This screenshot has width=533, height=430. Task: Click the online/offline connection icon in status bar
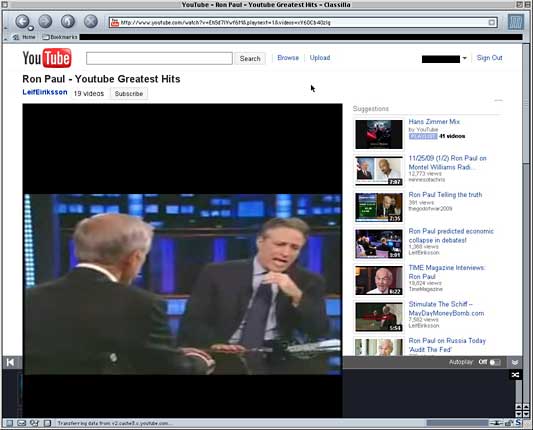[497, 423]
